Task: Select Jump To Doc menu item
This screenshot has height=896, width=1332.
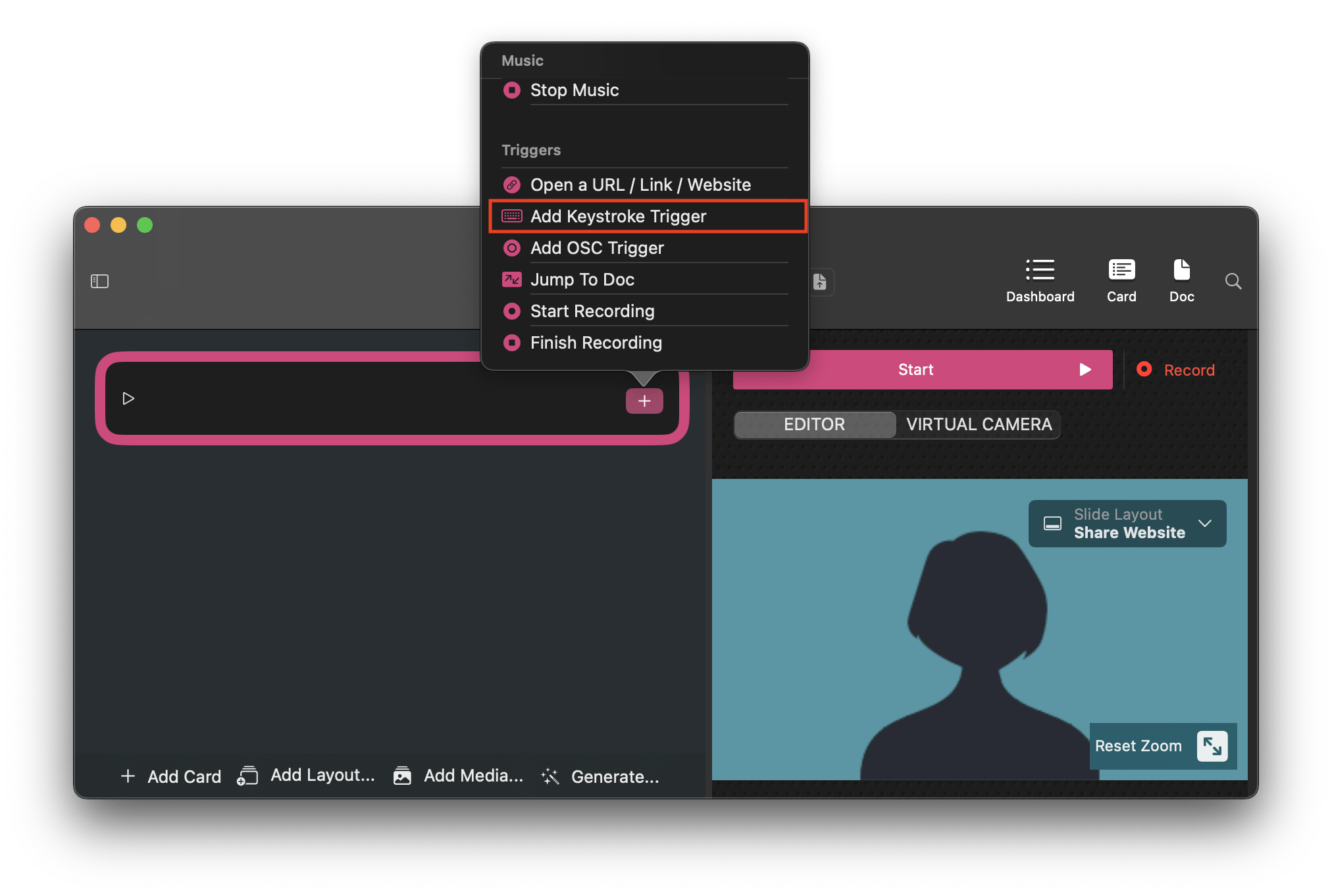Action: pyautogui.click(x=582, y=280)
